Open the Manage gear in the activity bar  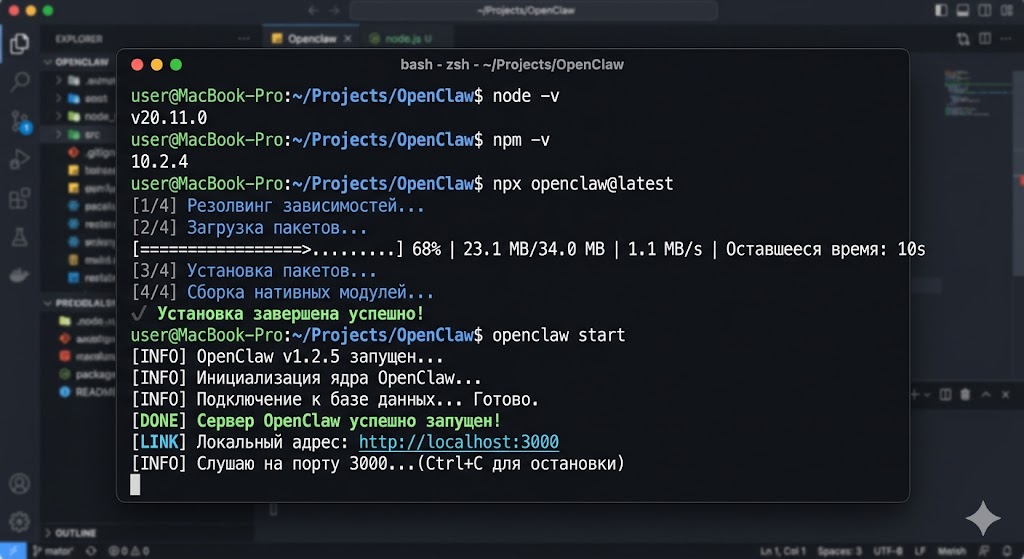20,522
